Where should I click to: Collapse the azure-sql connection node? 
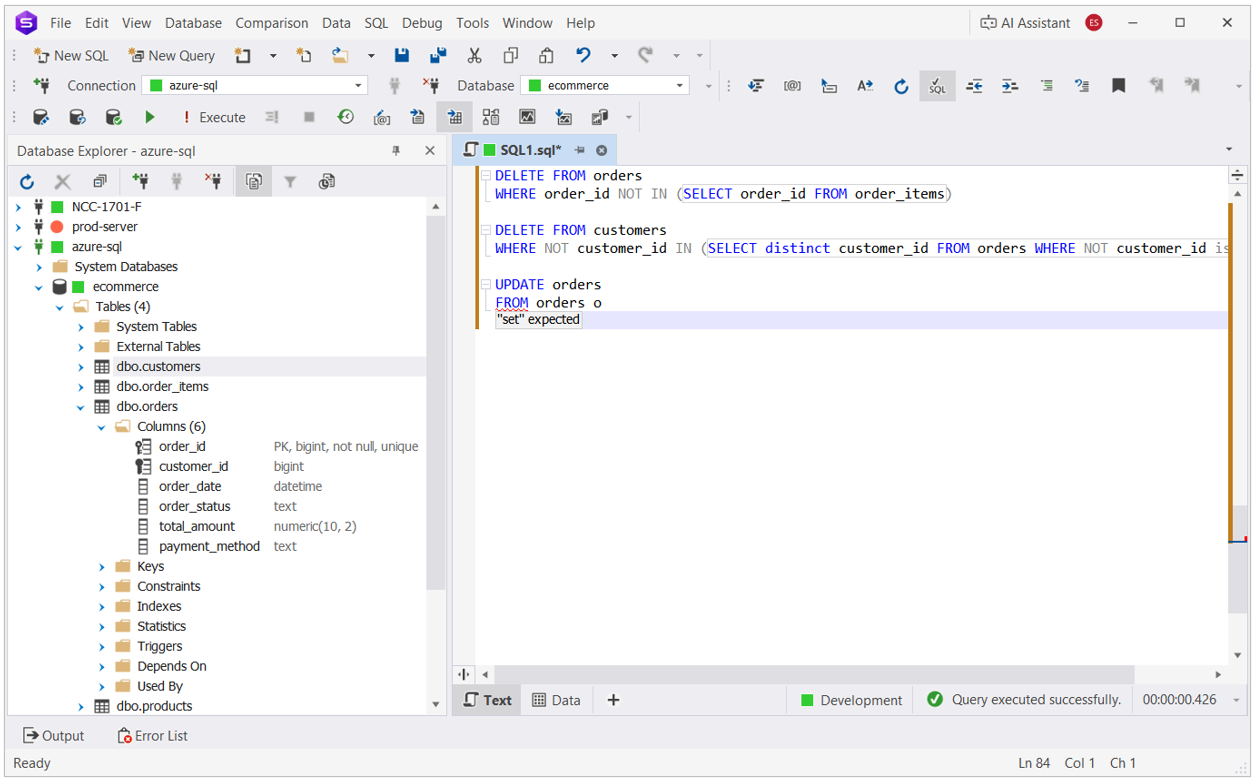click(18, 247)
